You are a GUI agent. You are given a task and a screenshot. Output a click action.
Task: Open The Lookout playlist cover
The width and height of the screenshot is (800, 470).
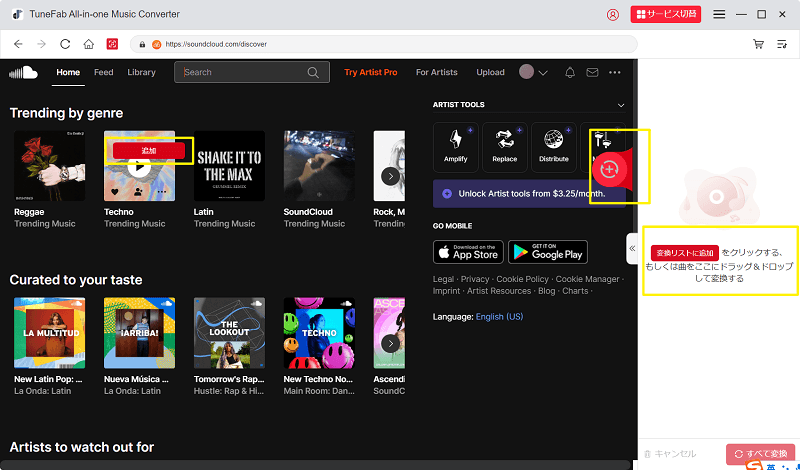tap(229, 333)
